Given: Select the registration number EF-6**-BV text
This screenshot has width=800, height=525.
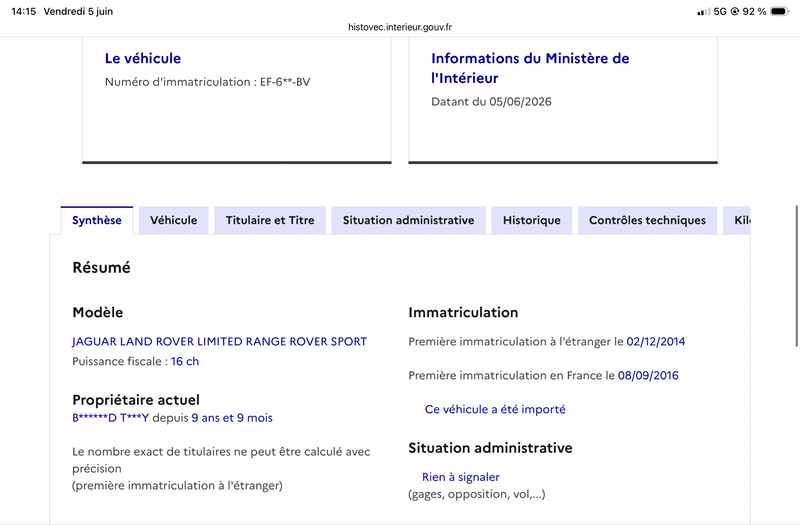Looking at the screenshot, I should [x=285, y=82].
